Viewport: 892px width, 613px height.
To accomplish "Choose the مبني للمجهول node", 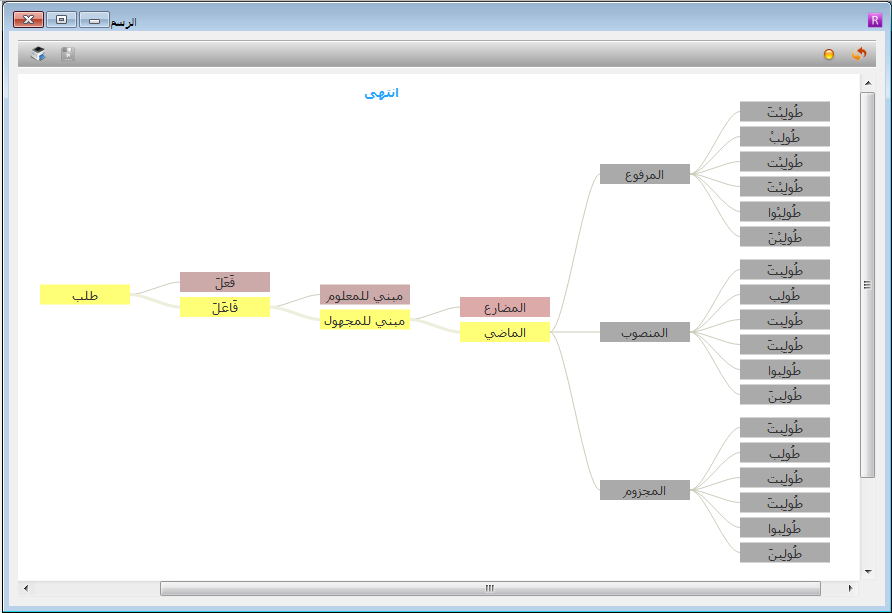I will point(365,320).
